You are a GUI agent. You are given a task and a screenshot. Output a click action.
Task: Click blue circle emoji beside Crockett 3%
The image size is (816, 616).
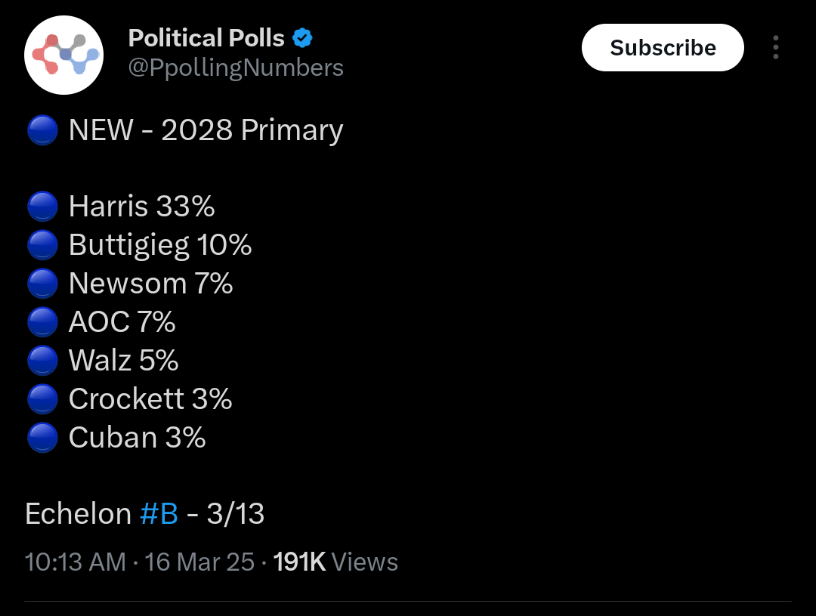pyautogui.click(x=42, y=399)
